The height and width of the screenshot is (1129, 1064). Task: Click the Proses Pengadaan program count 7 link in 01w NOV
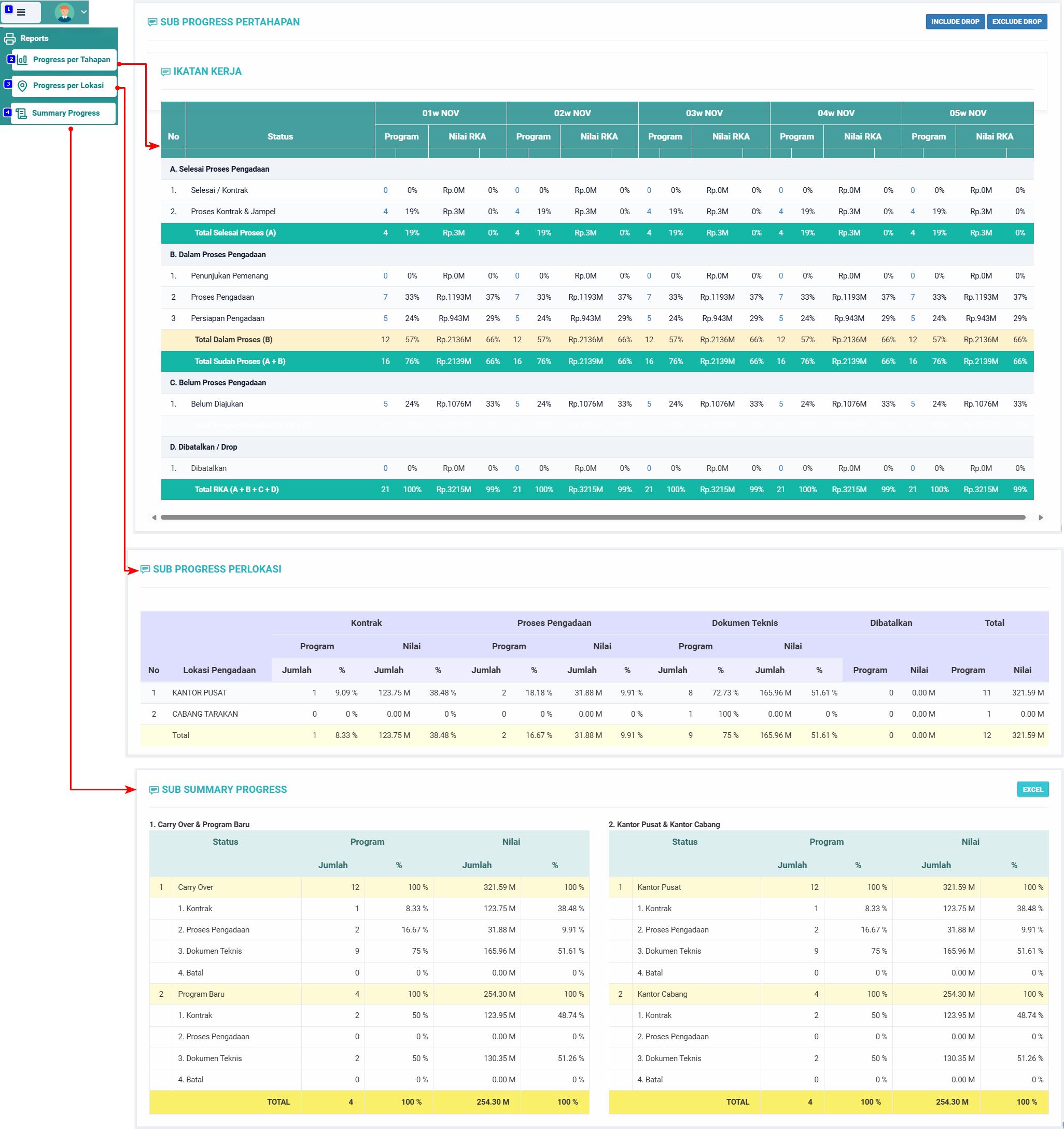pos(385,297)
